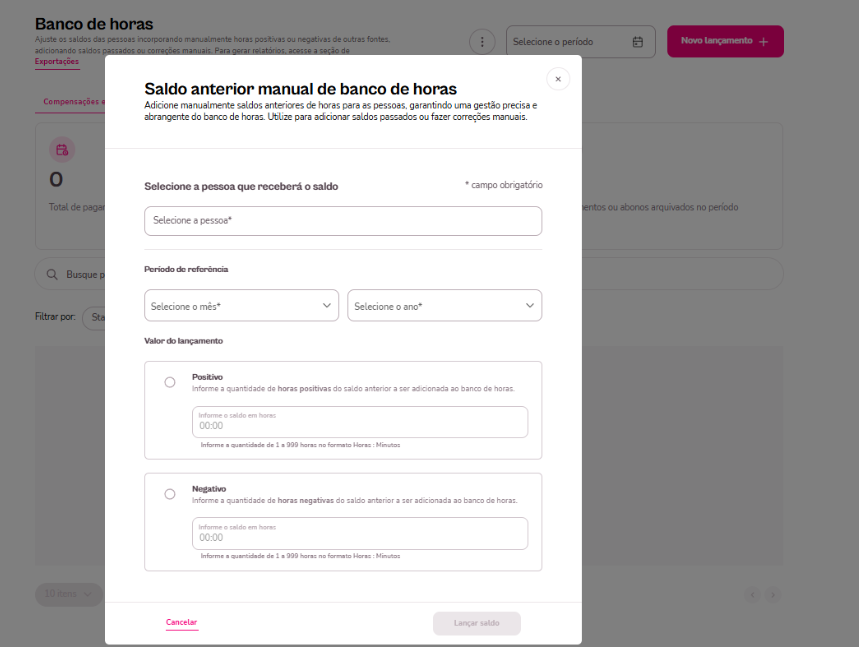The image size is (859, 648).
Task: Select the Positivo radio option
Action: [x=170, y=382]
